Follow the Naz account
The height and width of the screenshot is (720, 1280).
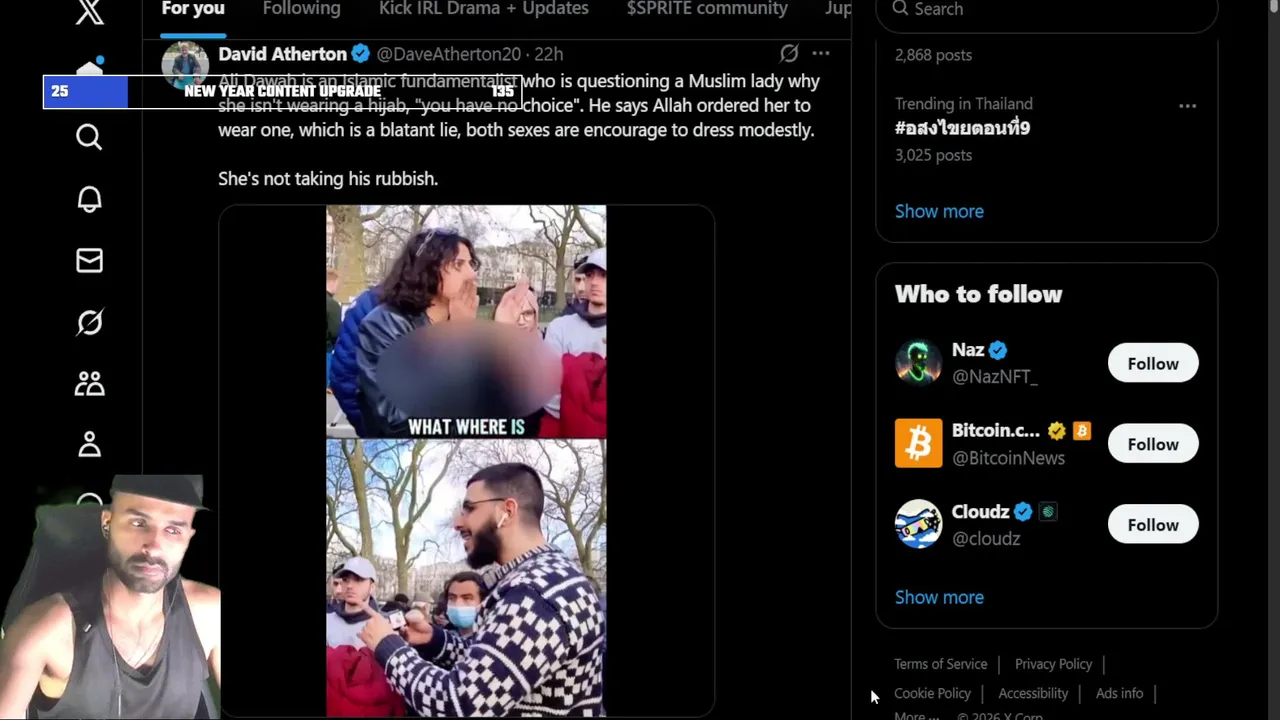click(x=1153, y=364)
